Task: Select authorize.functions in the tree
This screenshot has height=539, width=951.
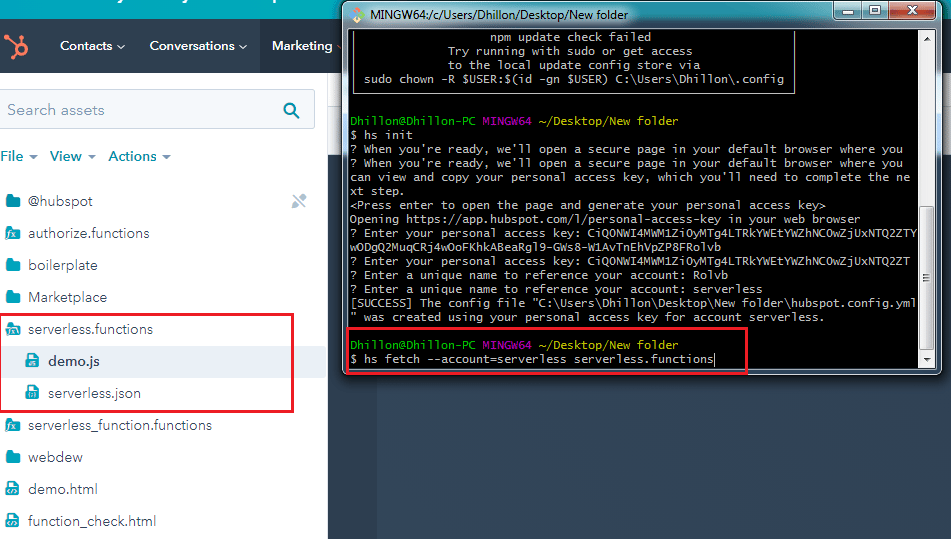Action: click(x=89, y=233)
